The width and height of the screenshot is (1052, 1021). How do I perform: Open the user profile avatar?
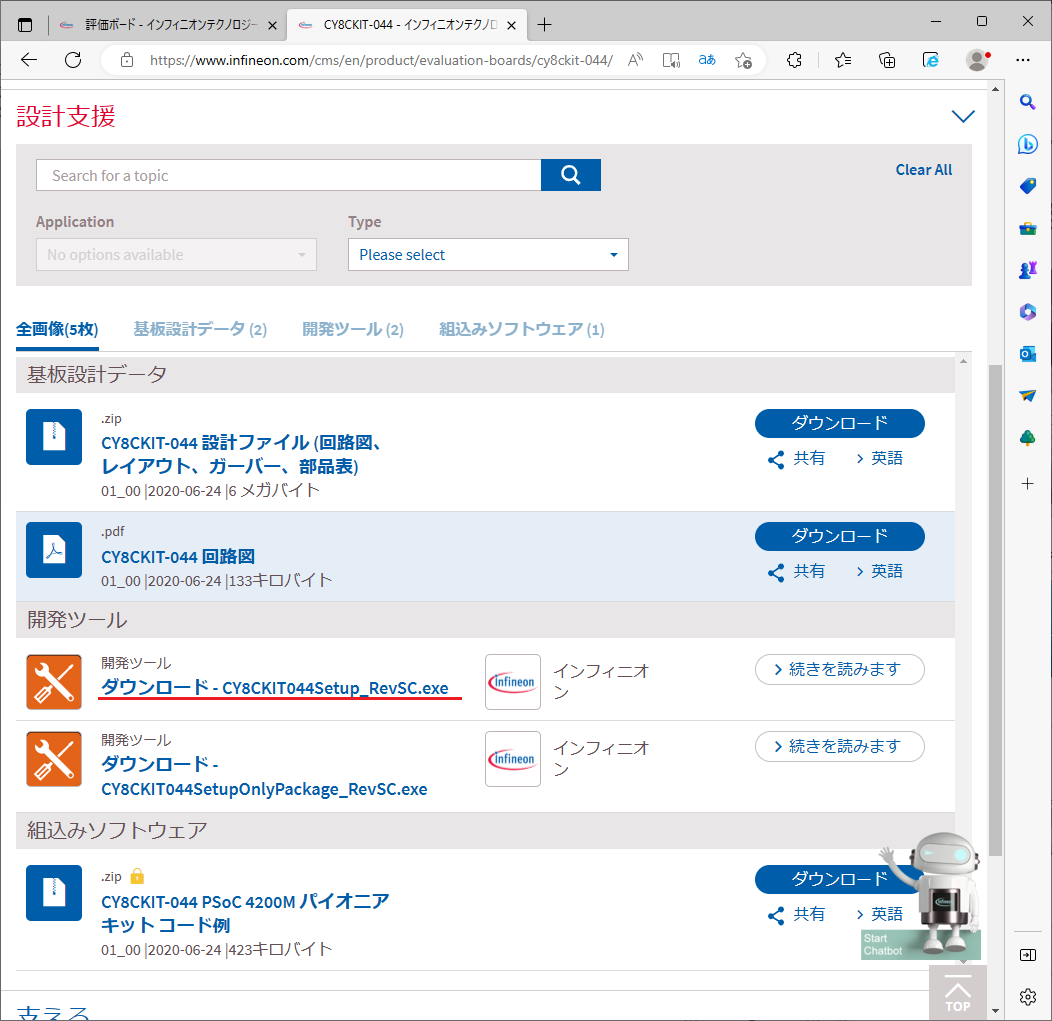pyautogui.click(x=978, y=60)
